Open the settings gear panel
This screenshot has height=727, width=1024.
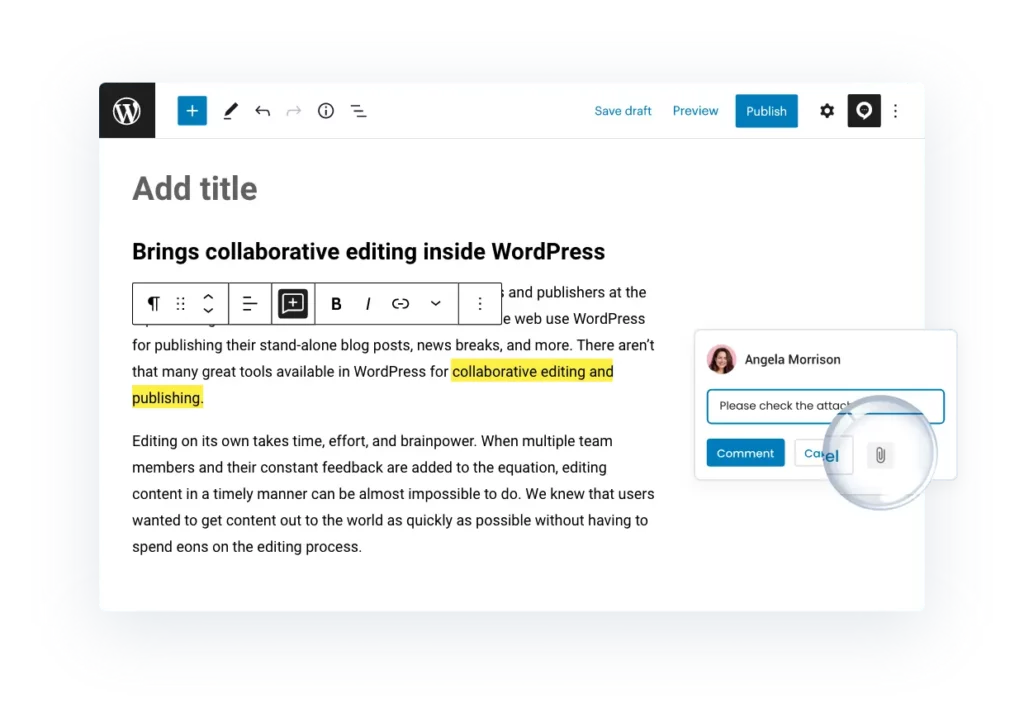827,110
